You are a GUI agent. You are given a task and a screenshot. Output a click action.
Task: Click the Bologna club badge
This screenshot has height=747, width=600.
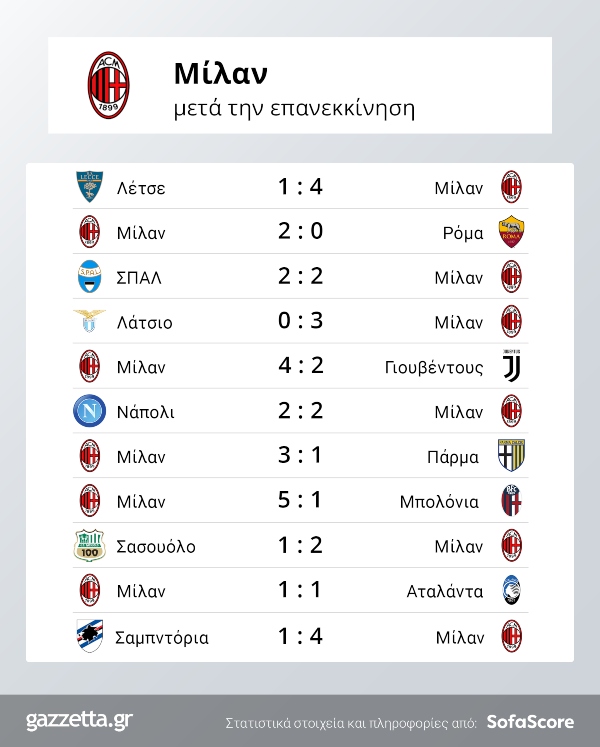[x=511, y=501]
